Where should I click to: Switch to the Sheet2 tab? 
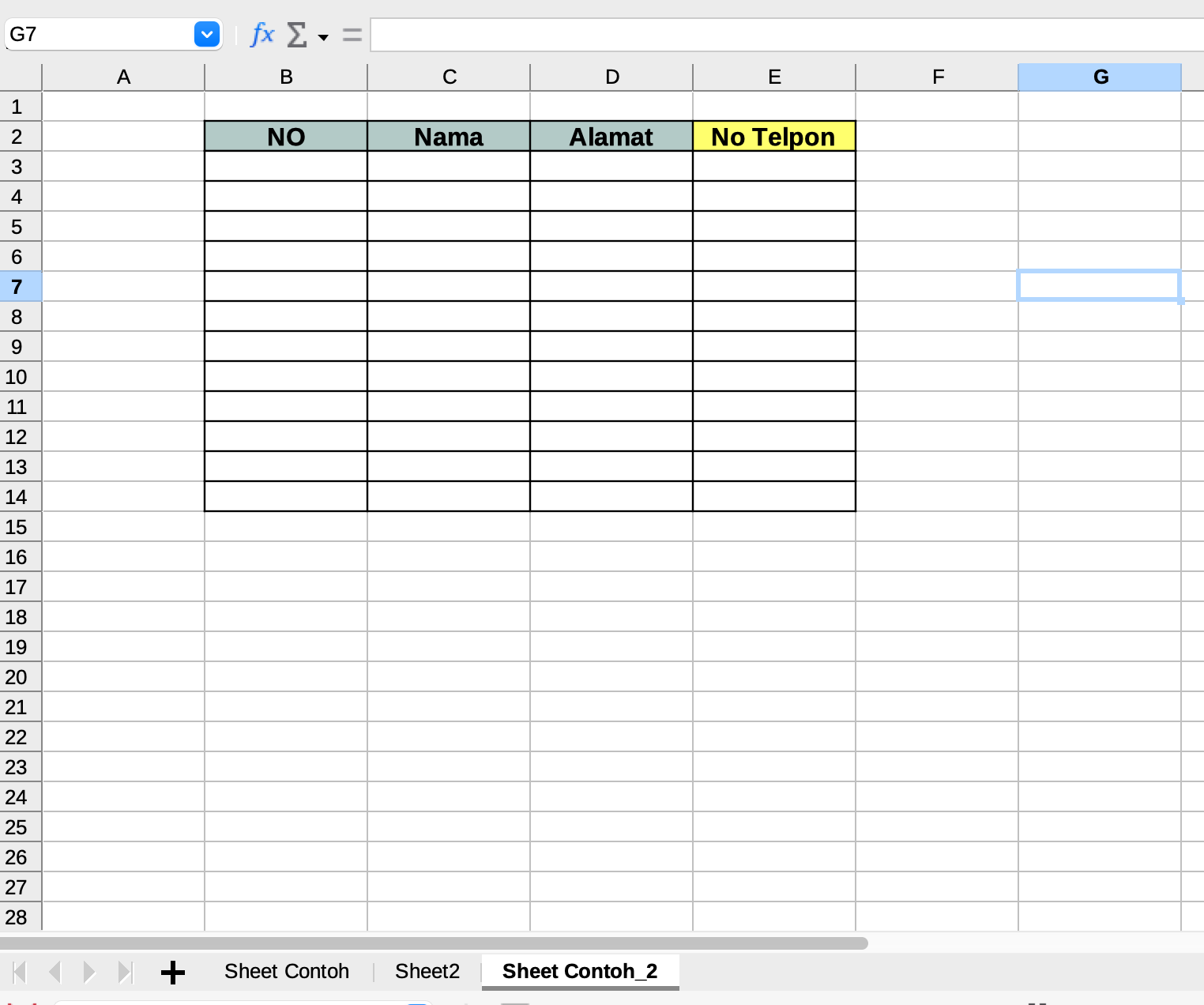click(427, 971)
